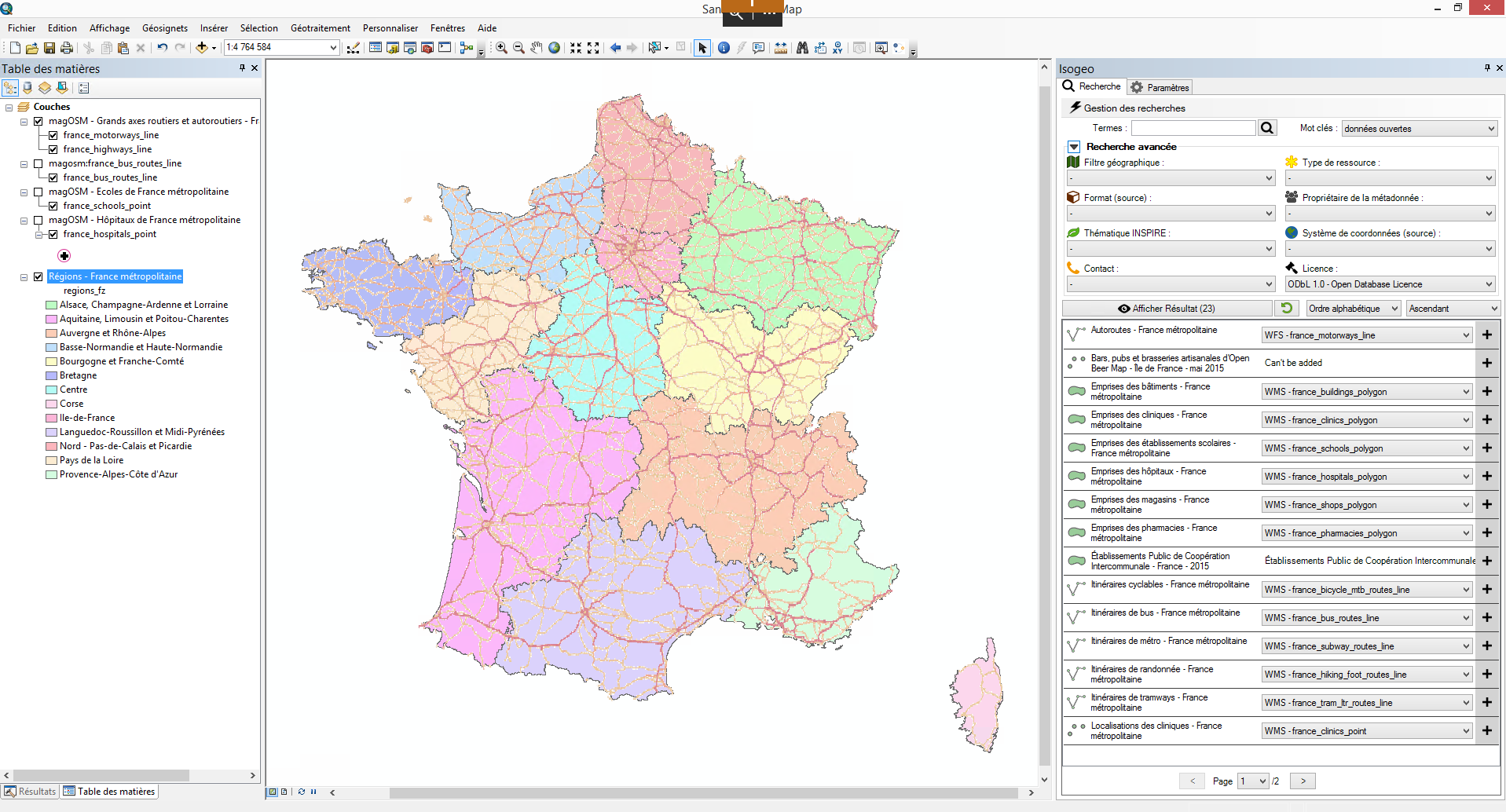Print the map with printer icon
Screen dimensions: 1506x812
67,48
